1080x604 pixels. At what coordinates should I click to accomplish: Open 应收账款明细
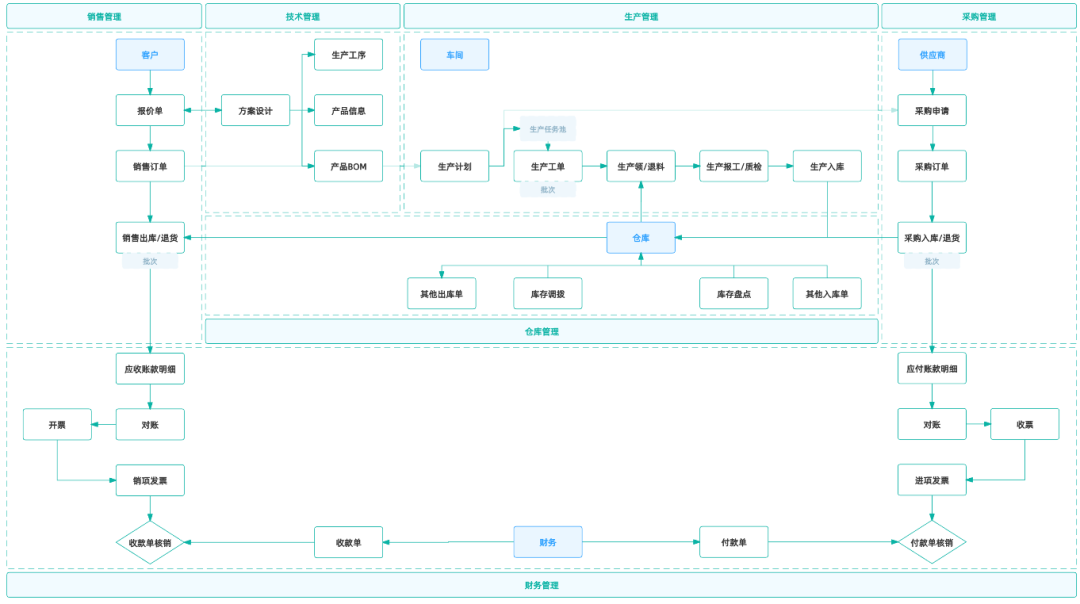[x=150, y=368]
